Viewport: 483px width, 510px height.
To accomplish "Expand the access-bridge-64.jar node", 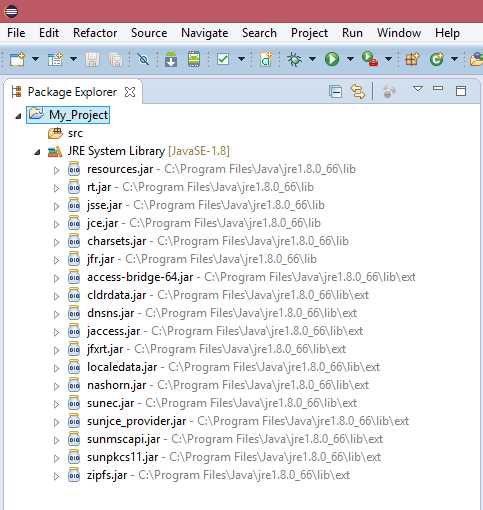I will pos(56,278).
